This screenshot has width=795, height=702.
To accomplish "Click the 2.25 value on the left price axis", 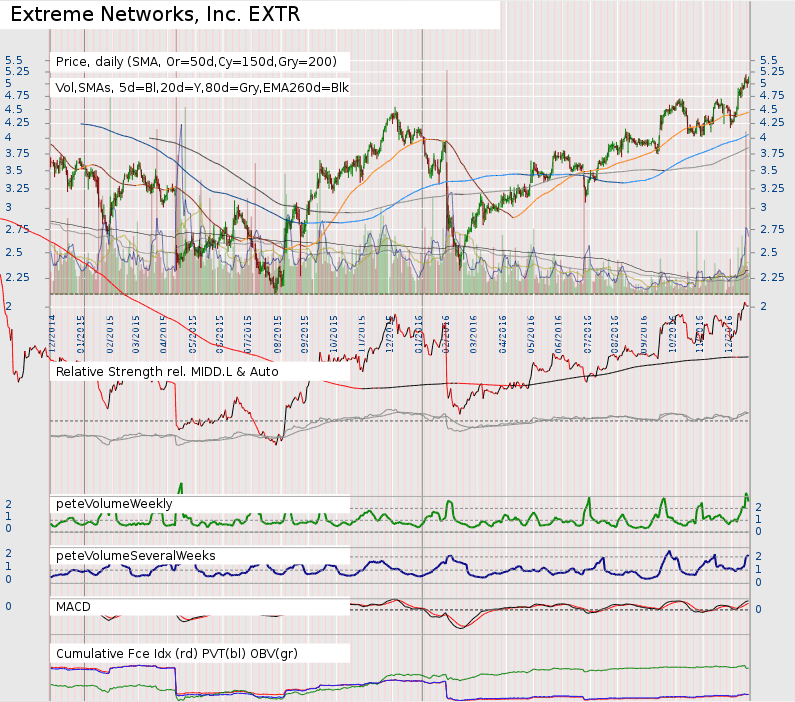I will (x=17, y=277).
